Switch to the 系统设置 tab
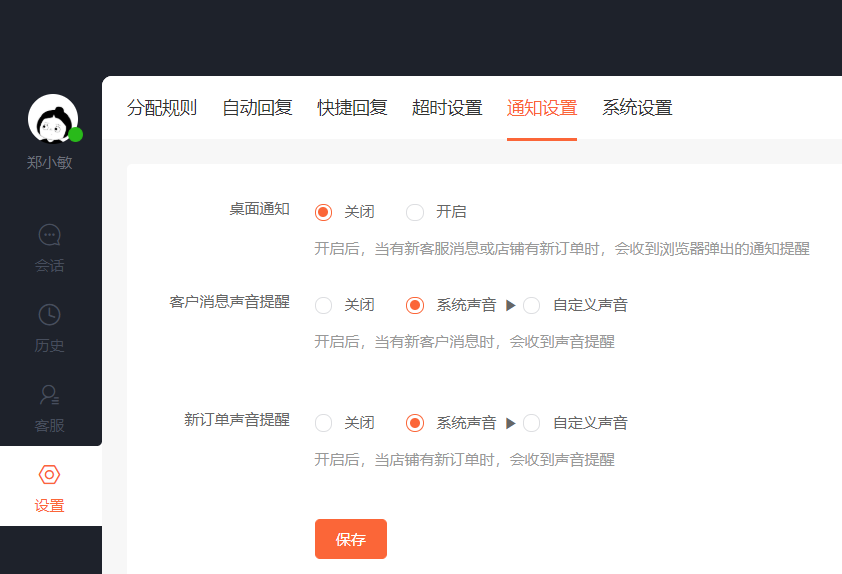 637,108
